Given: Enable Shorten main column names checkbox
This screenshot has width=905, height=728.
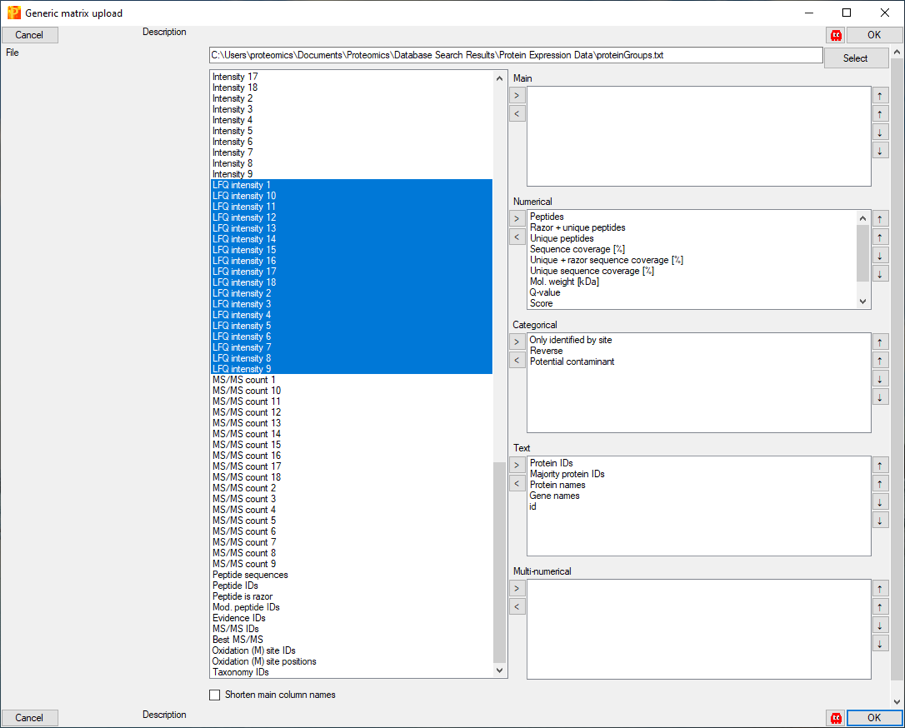Looking at the screenshot, I should pos(215,695).
